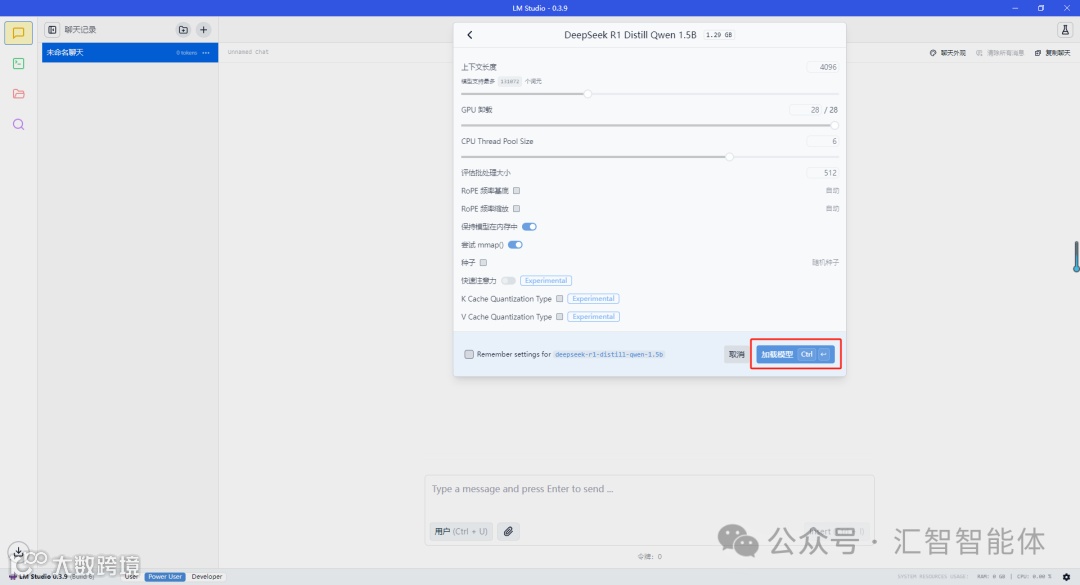The width and height of the screenshot is (1080, 585).
Task: Open app settings gear in status bar
Action: pyautogui.click(x=1066, y=577)
